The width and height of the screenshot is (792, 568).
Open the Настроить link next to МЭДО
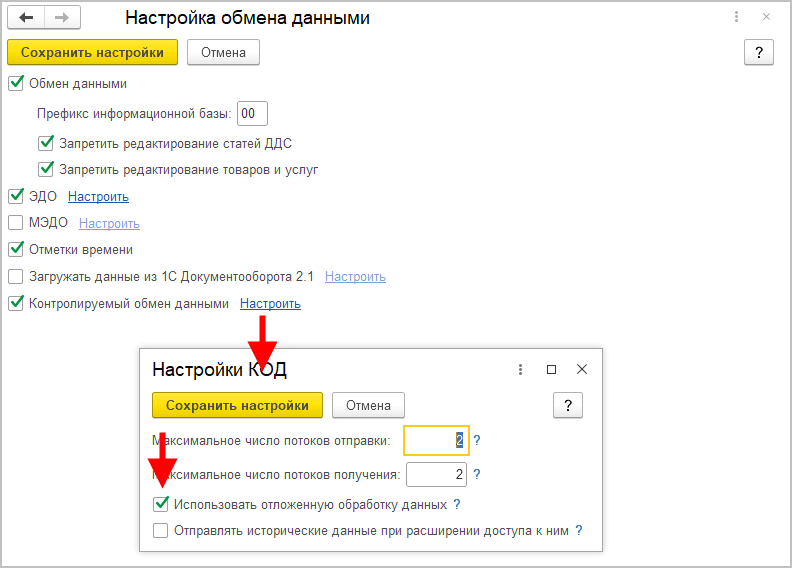pos(109,223)
